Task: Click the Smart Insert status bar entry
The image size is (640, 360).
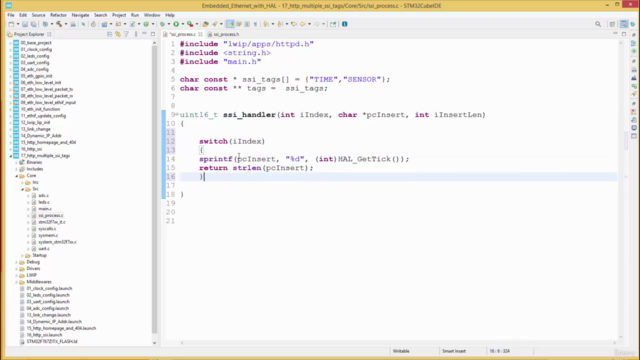Action: (x=453, y=351)
